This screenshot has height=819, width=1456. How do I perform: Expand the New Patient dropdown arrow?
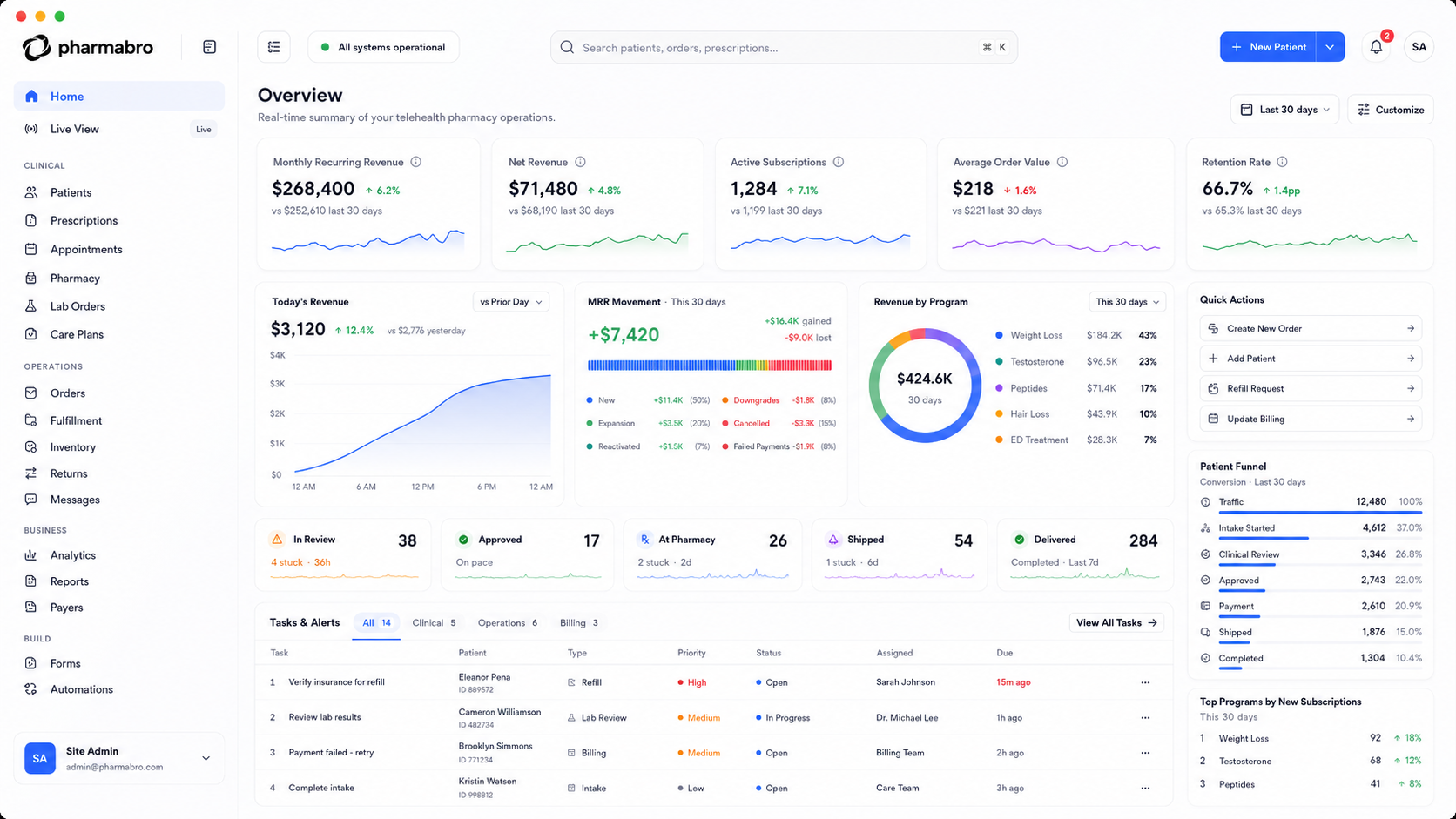(1331, 47)
